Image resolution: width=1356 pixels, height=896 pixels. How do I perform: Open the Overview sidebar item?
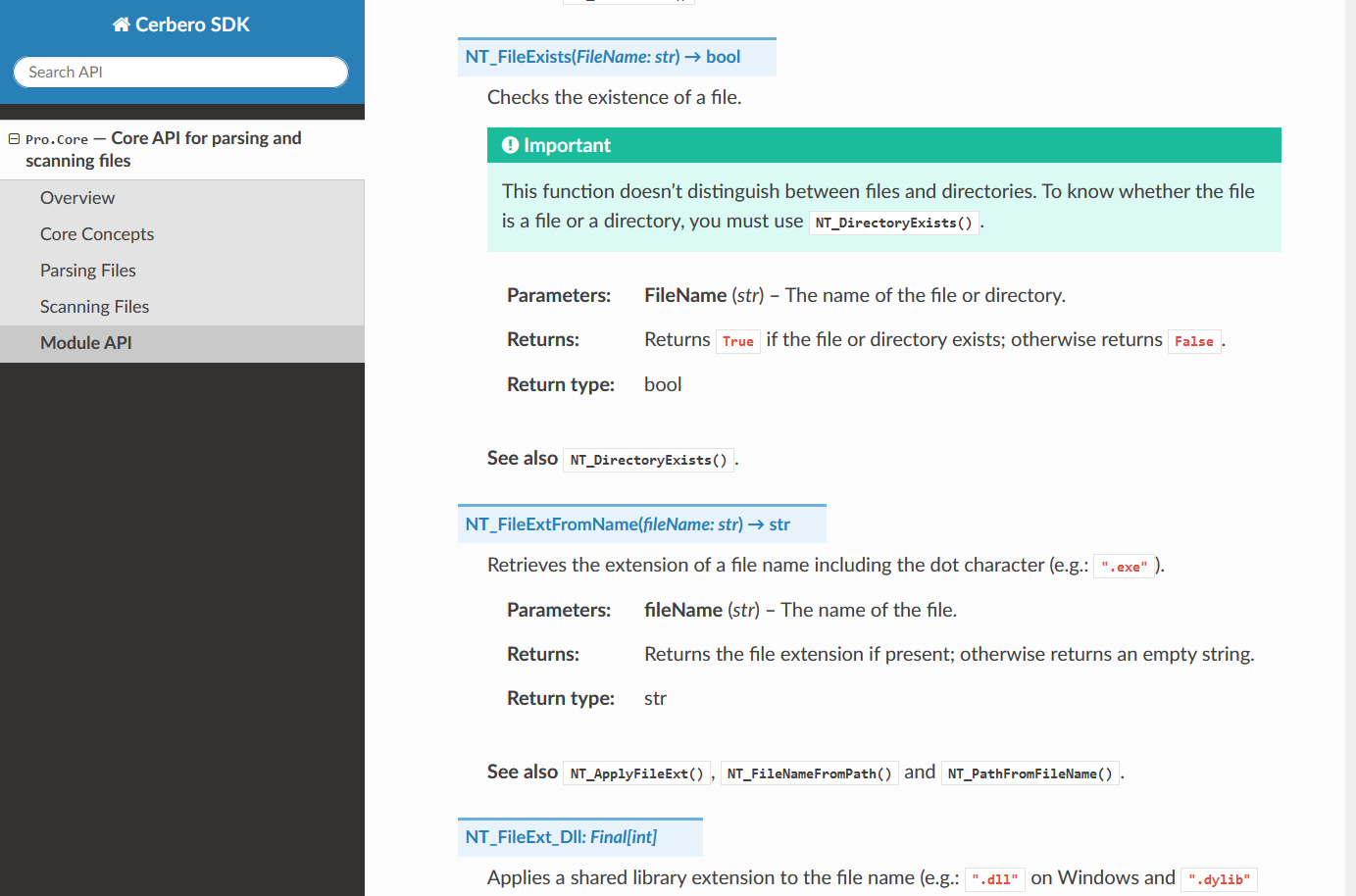[x=182, y=198]
